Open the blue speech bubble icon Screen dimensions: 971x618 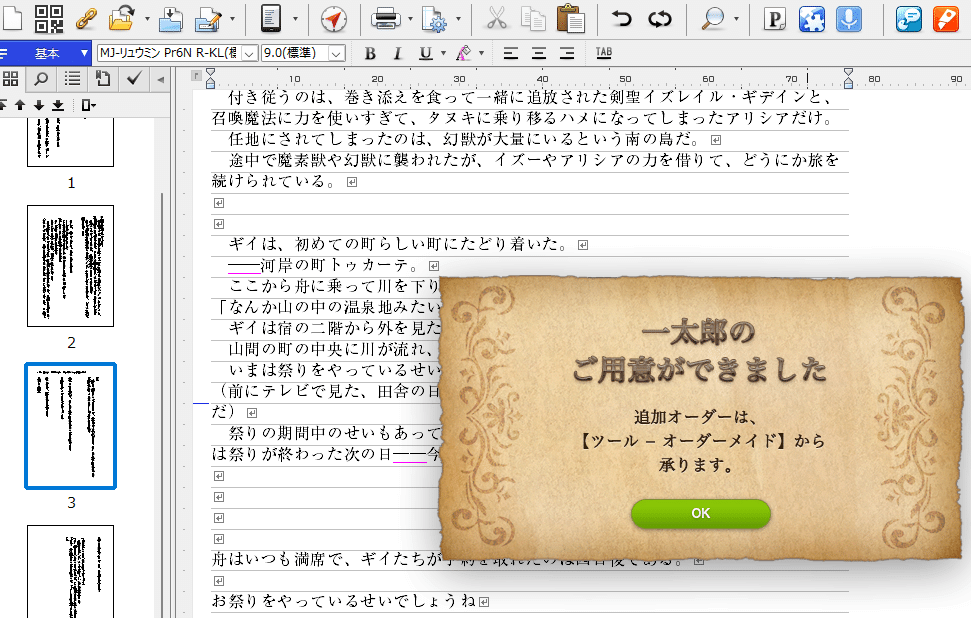click(x=908, y=19)
